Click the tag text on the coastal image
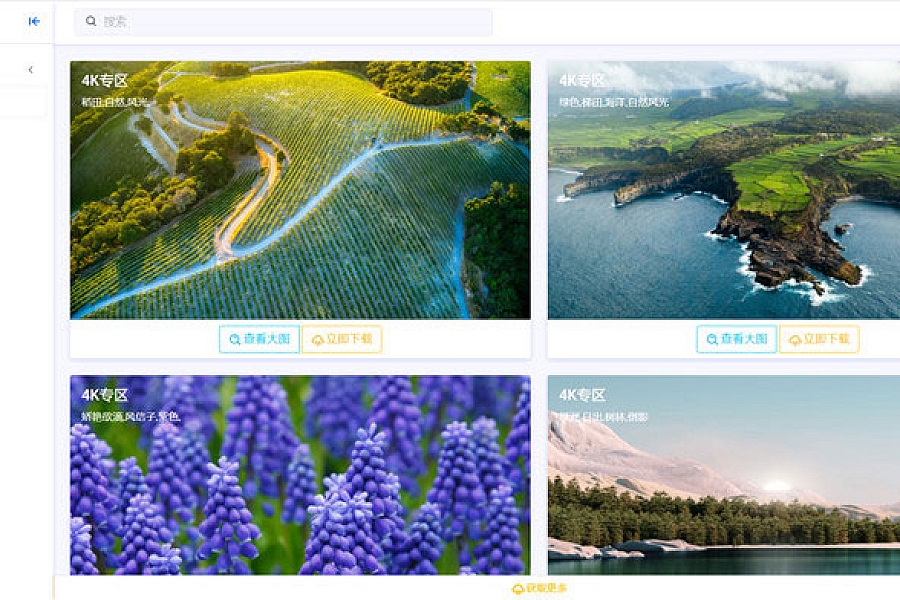 point(614,103)
